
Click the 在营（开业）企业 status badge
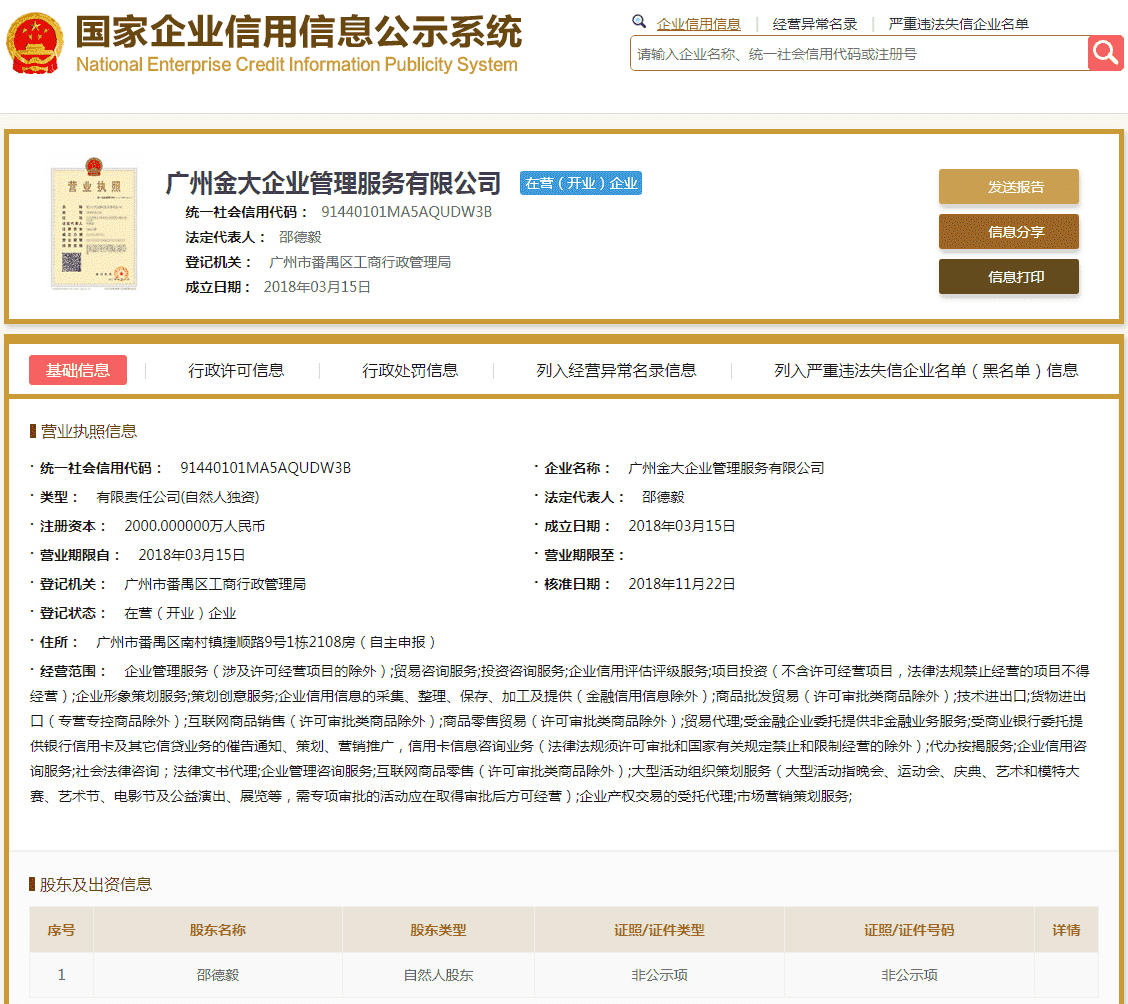[581, 183]
